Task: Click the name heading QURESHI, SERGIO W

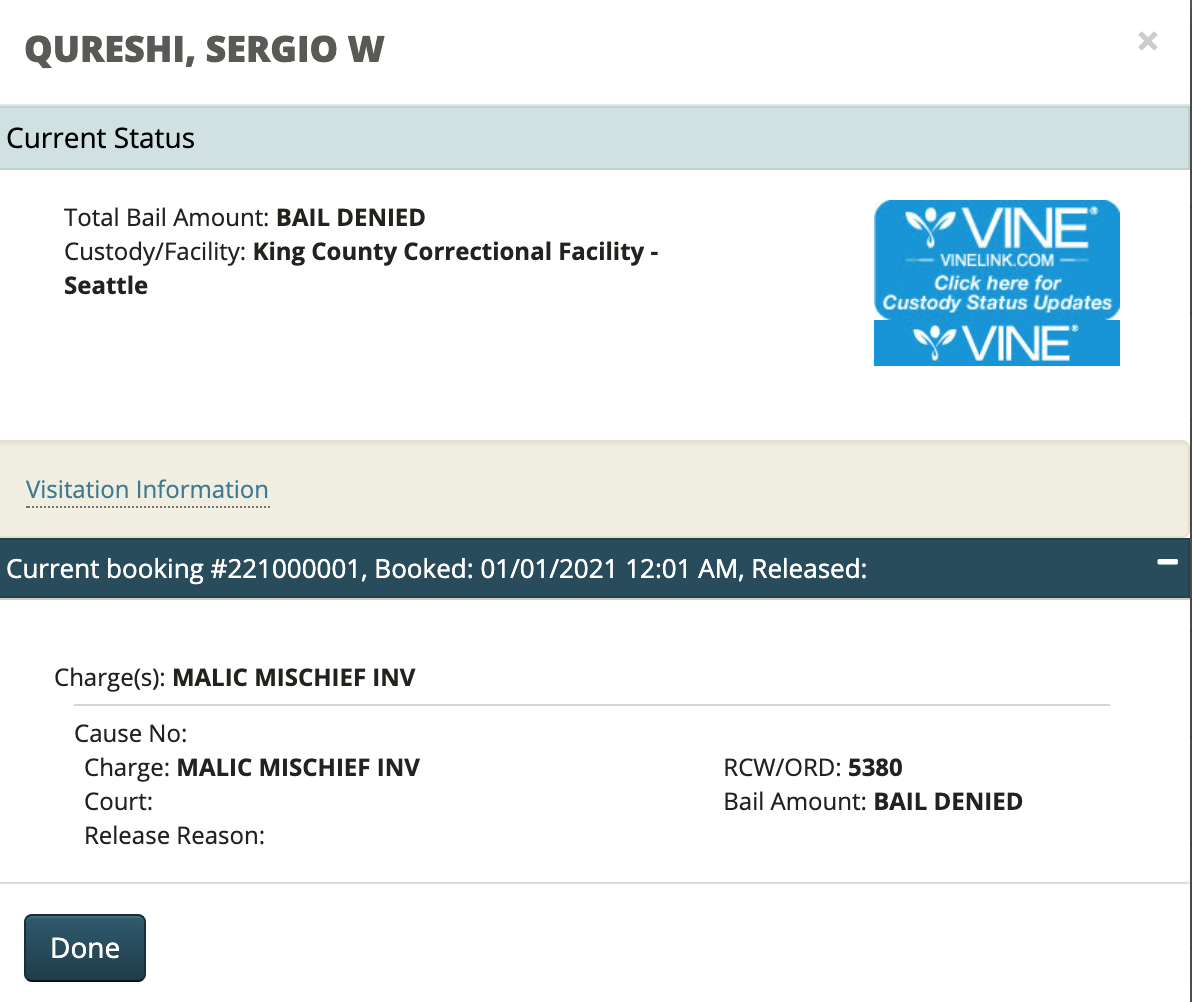Action: 204,49
